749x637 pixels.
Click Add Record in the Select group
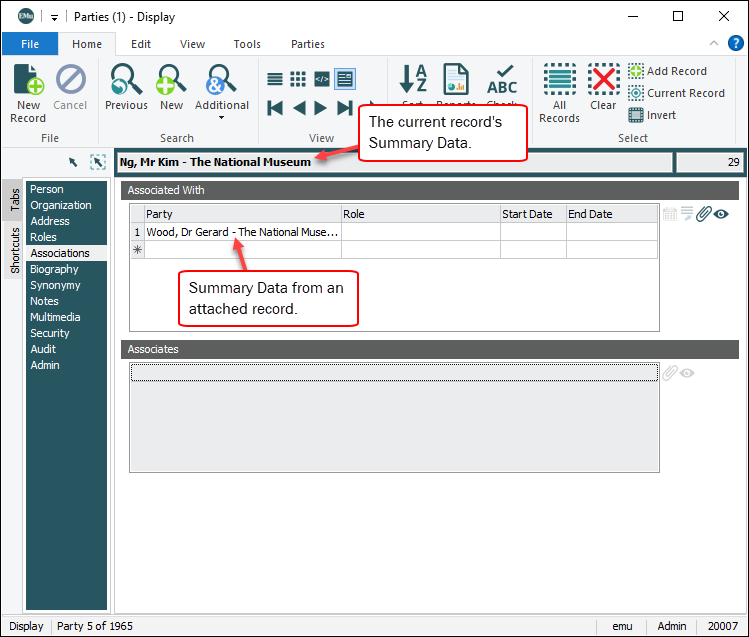pos(676,71)
